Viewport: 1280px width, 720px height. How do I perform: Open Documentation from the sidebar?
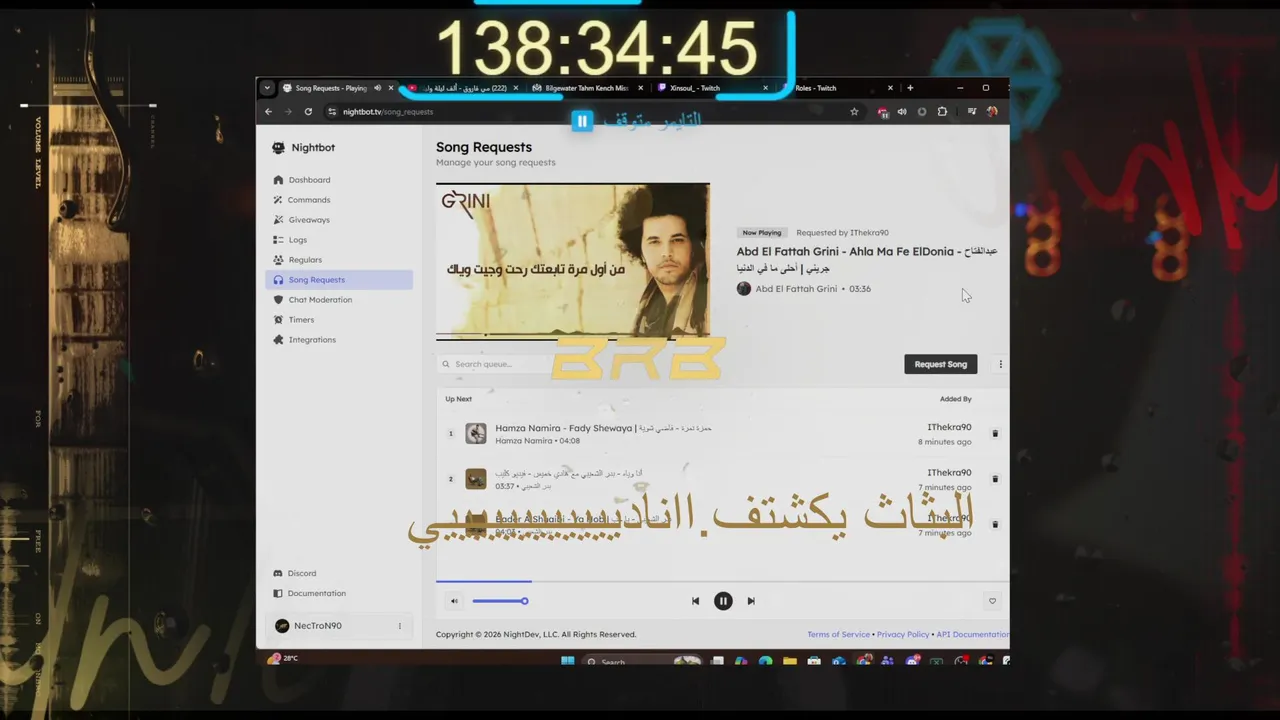pyautogui.click(x=316, y=593)
